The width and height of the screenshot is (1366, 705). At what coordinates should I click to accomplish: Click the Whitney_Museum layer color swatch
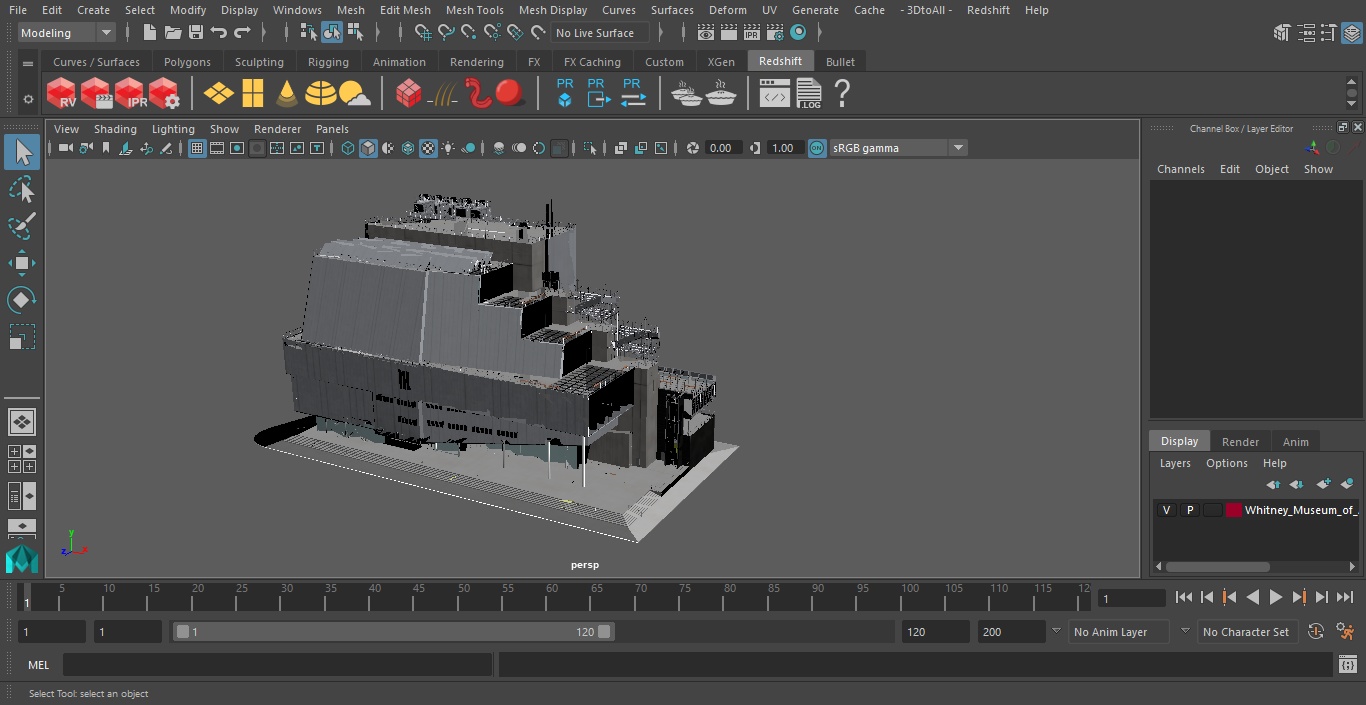1233,510
